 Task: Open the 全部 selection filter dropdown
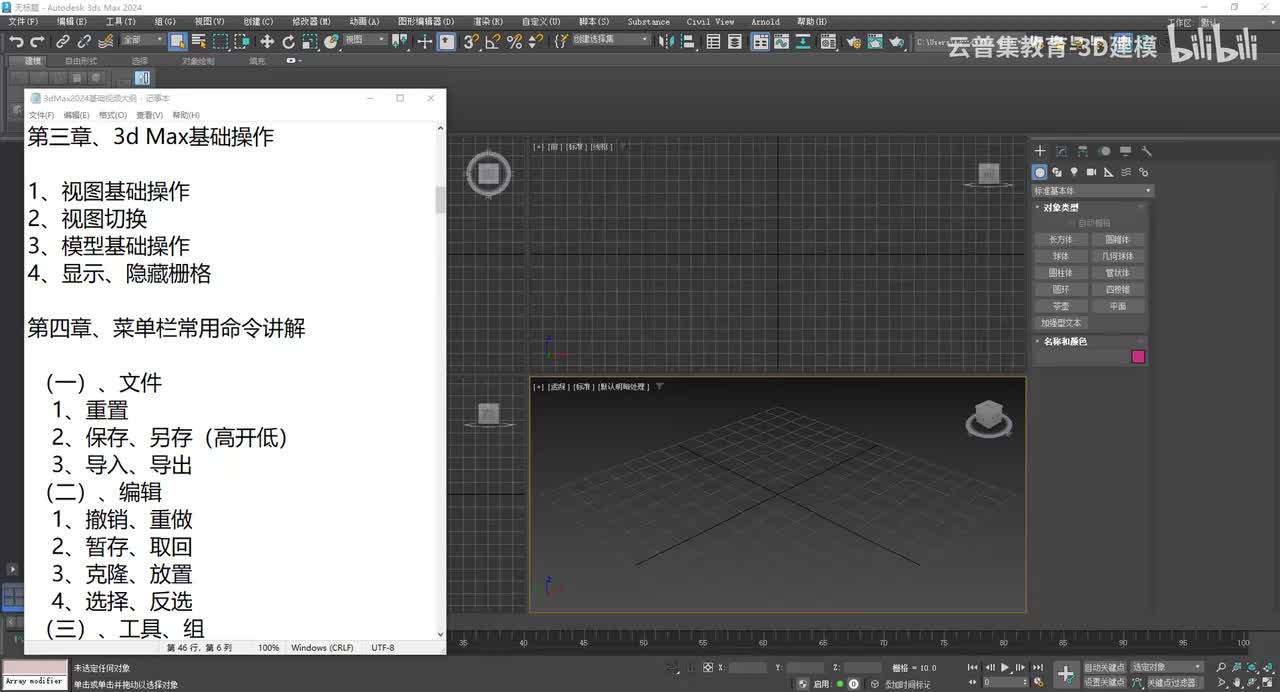(142, 40)
